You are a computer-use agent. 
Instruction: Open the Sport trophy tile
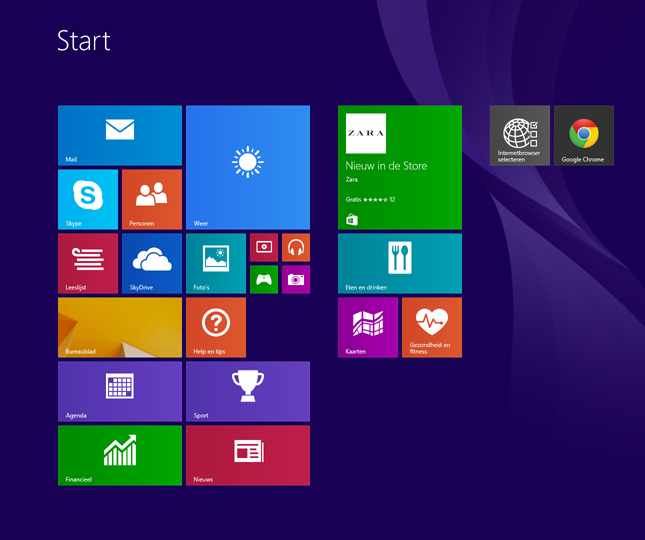(248, 391)
